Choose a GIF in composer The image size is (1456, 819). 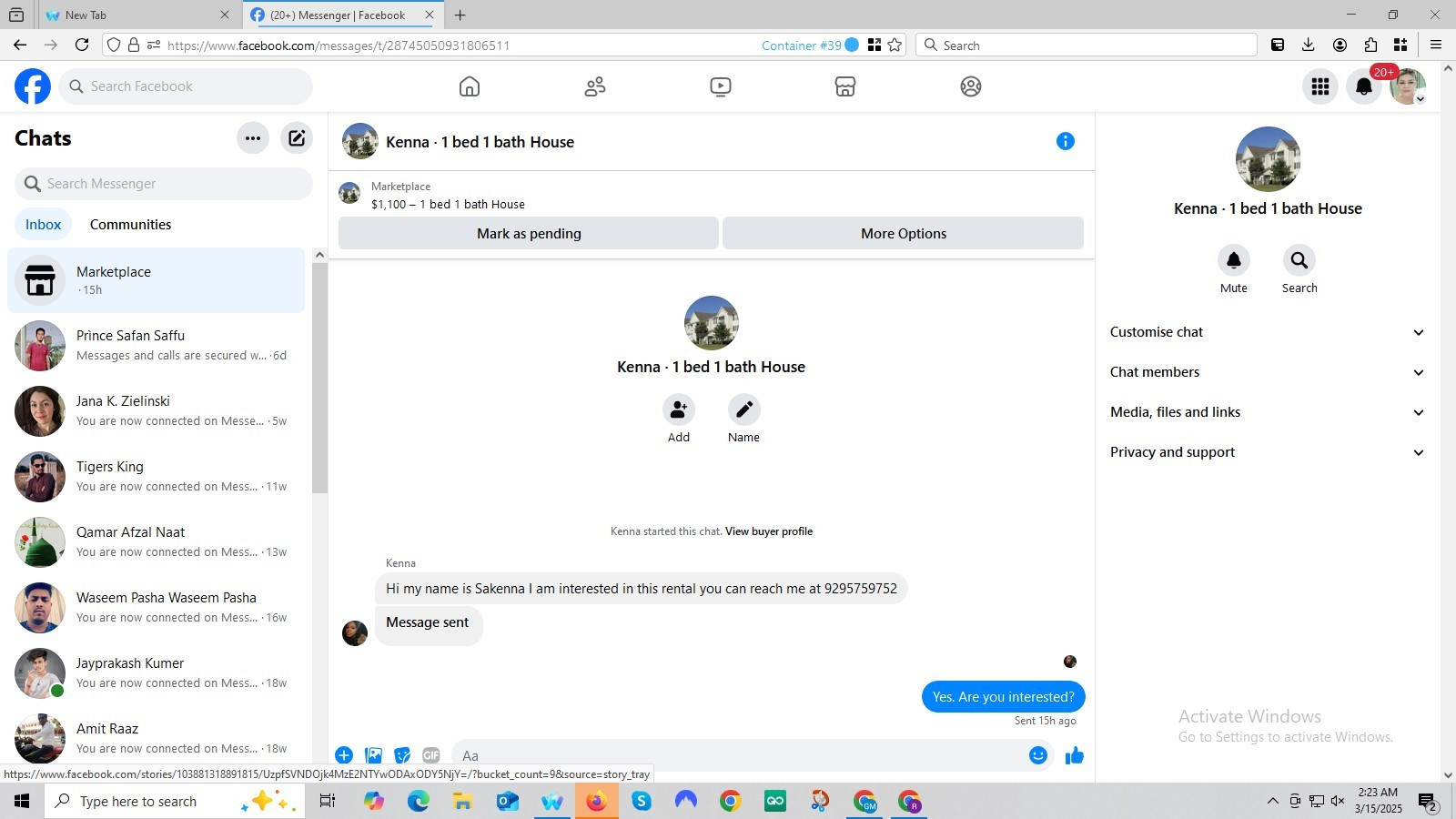click(431, 755)
